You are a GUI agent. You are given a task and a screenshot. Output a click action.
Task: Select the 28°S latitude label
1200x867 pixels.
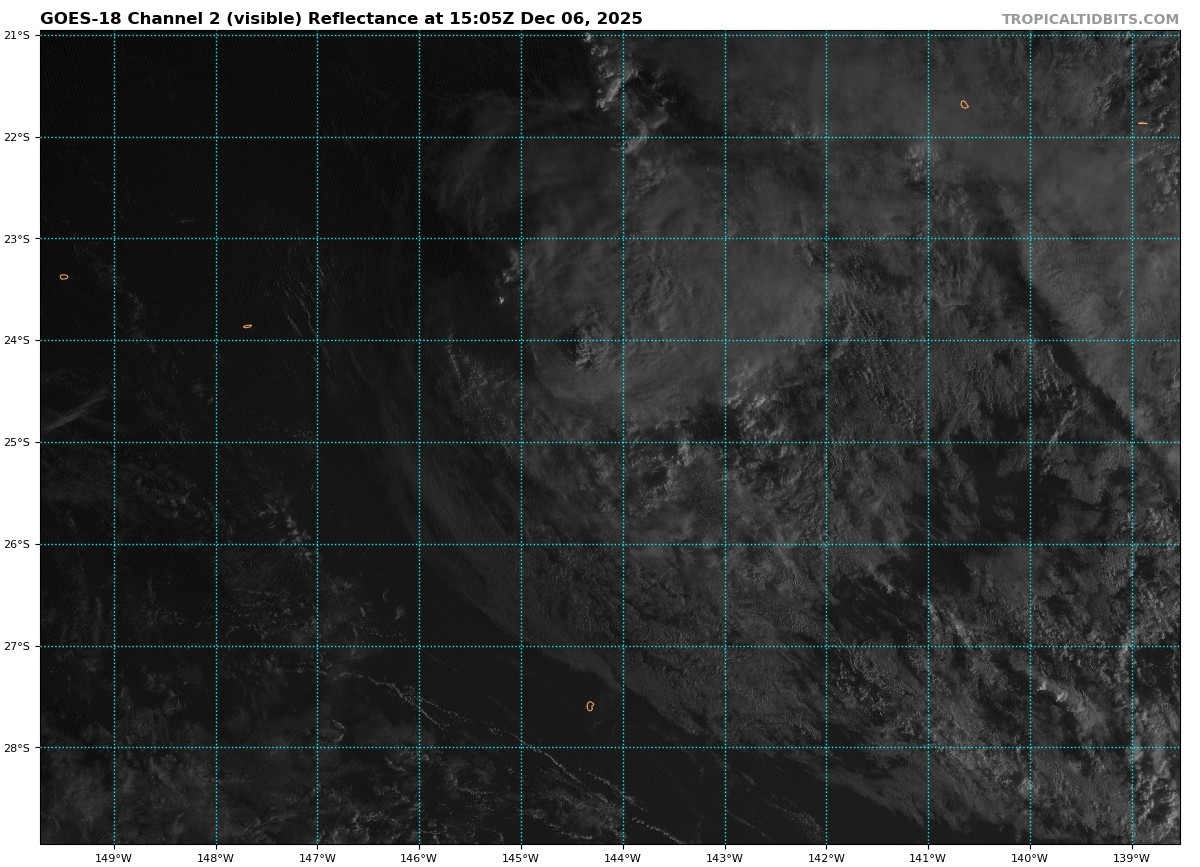point(17,748)
